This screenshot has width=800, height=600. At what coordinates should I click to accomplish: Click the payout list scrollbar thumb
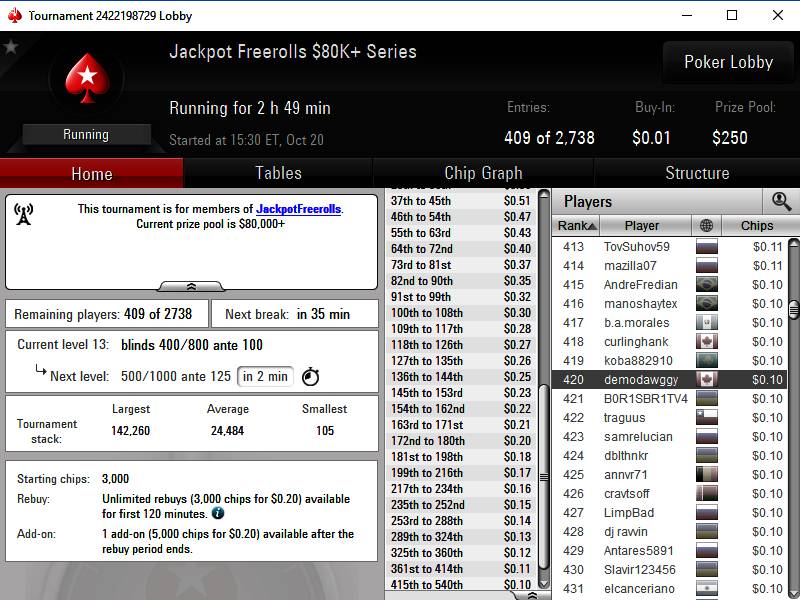[544, 477]
